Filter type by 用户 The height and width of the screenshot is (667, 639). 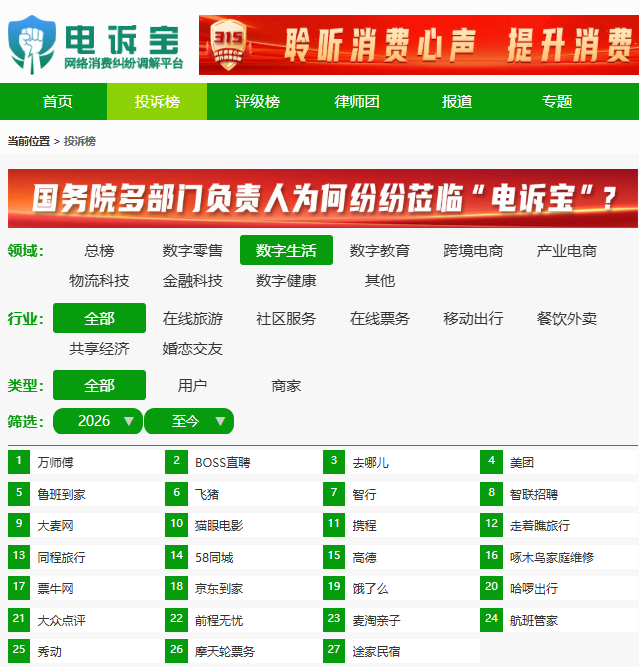[192, 386]
